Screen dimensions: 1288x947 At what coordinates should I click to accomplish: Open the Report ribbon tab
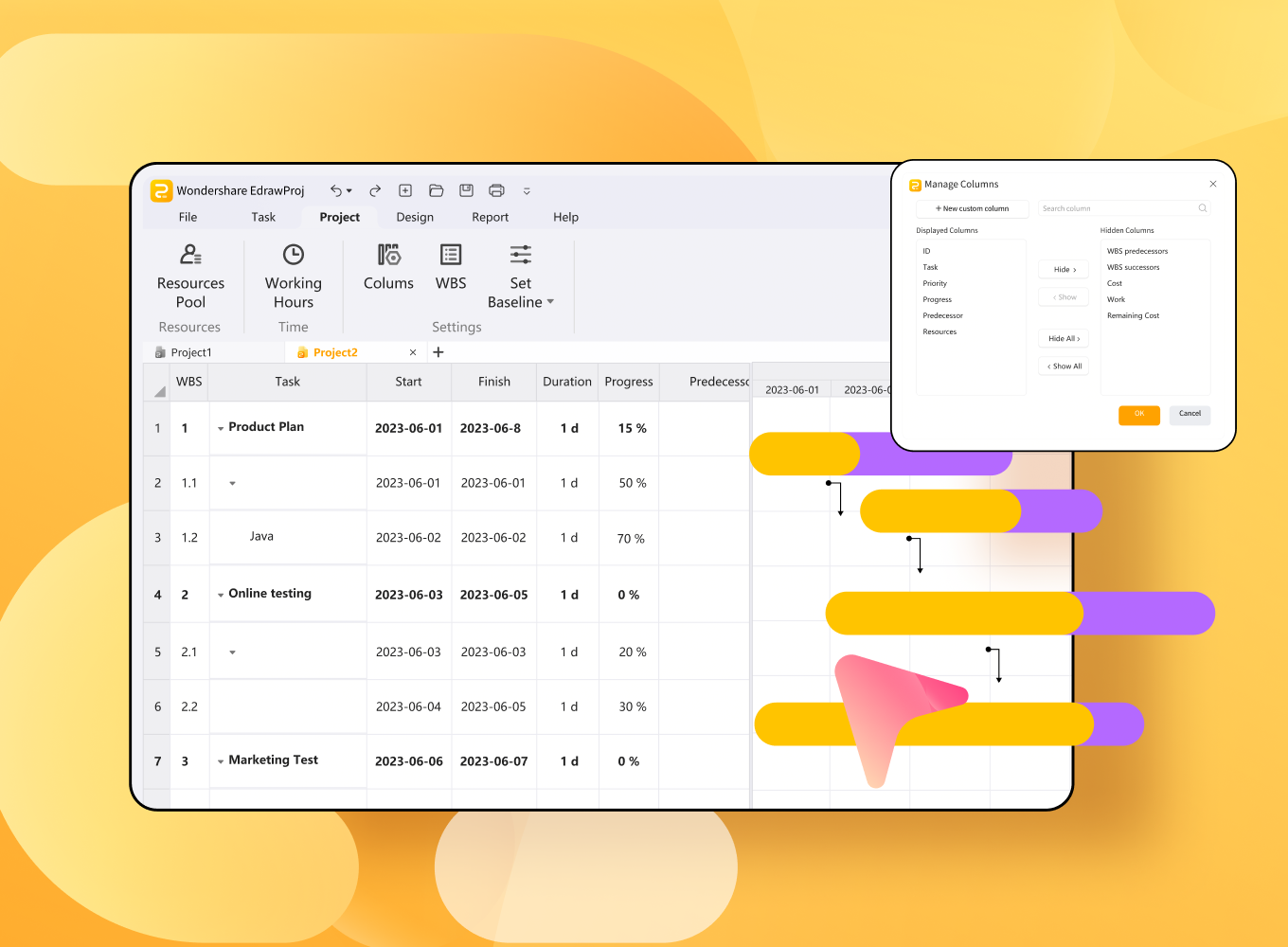pyautogui.click(x=491, y=217)
